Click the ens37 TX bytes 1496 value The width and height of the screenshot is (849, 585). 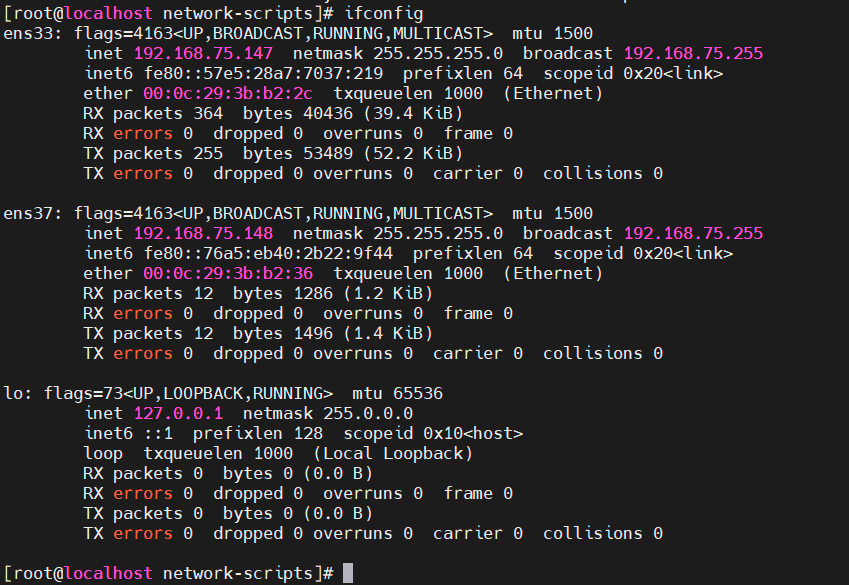pos(313,333)
